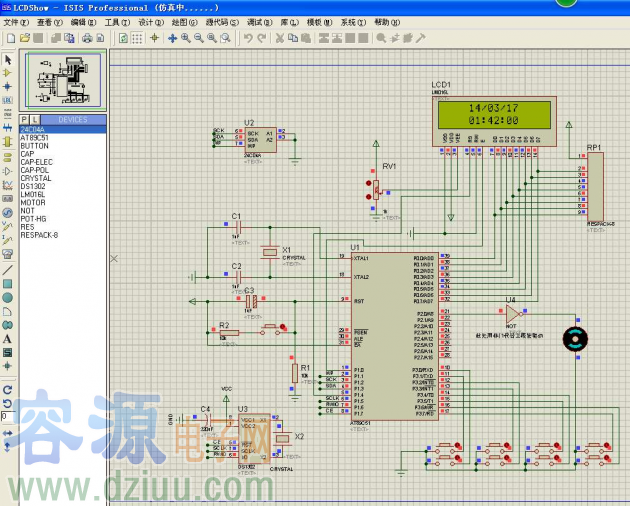Click the horizontal mirror flip icon

(x=7, y=431)
